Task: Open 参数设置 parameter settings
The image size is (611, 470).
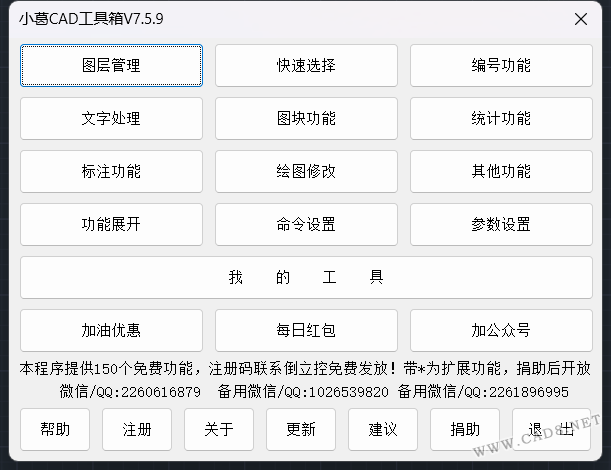Action: [x=501, y=224]
